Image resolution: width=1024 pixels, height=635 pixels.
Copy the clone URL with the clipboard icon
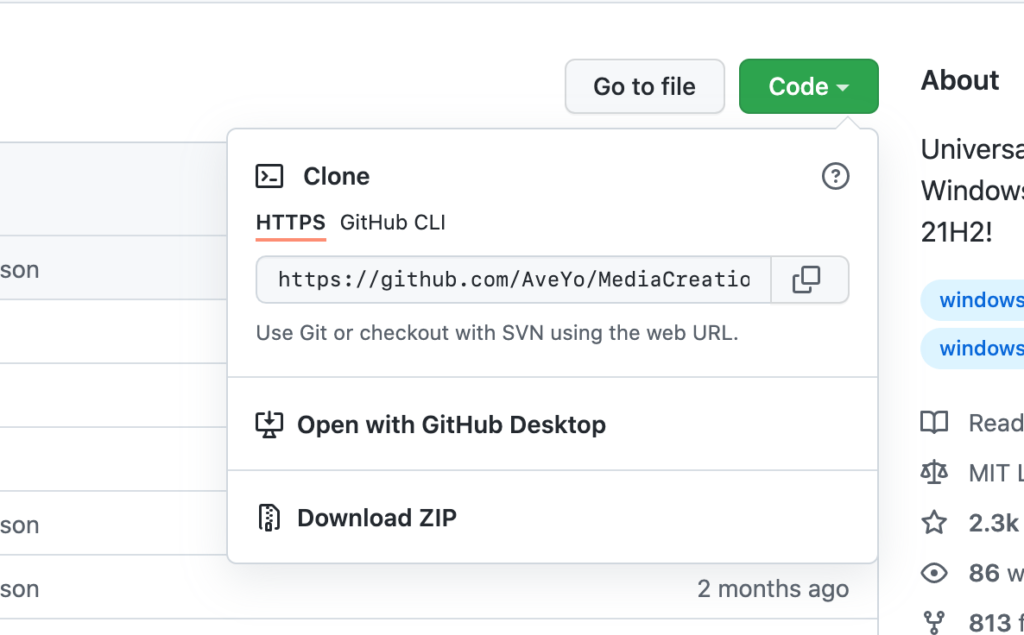(x=809, y=280)
